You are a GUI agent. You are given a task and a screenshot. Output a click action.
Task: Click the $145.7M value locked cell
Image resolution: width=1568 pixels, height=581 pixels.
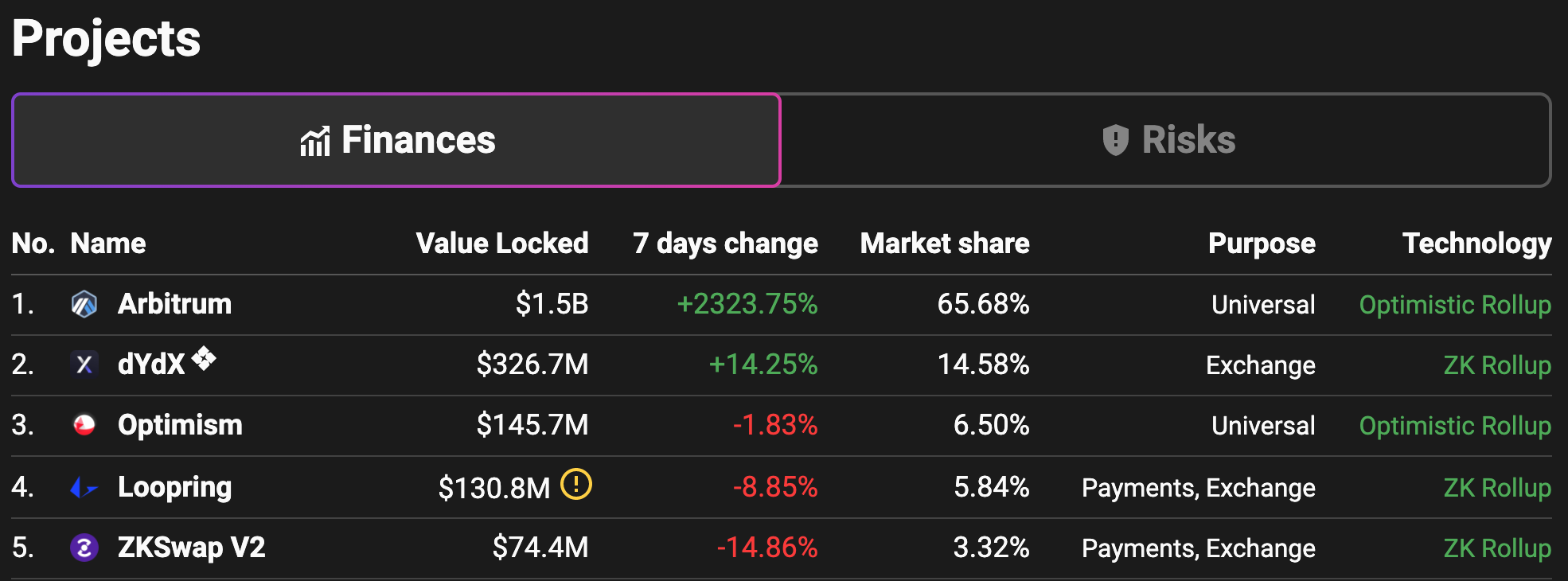[532, 425]
